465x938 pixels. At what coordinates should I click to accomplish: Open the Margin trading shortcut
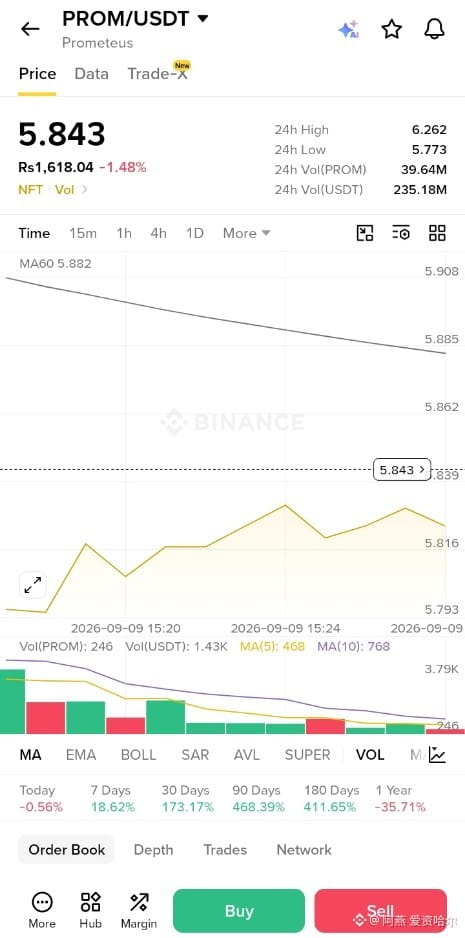(x=139, y=911)
